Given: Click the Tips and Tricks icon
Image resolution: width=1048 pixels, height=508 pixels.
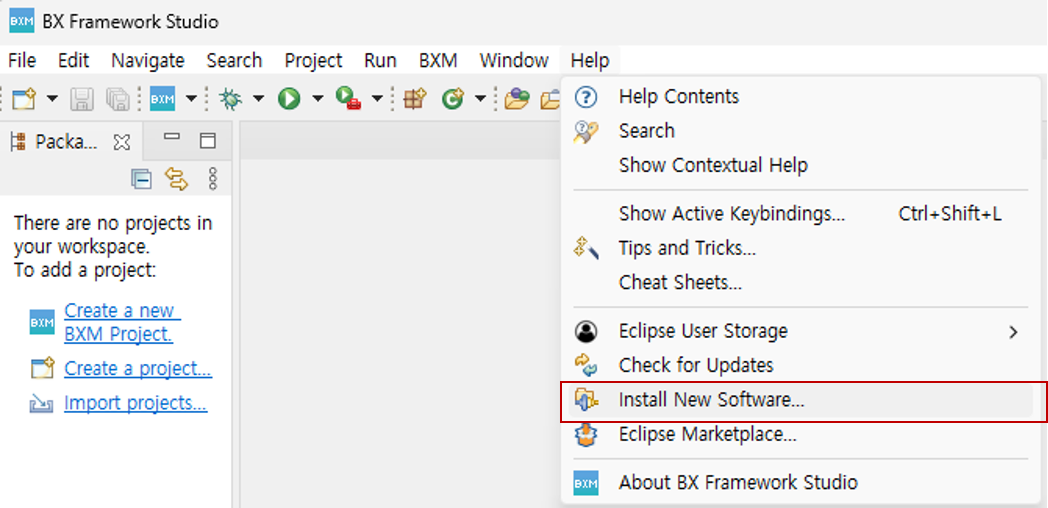Looking at the screenshot, I should (x=586, y=248).
